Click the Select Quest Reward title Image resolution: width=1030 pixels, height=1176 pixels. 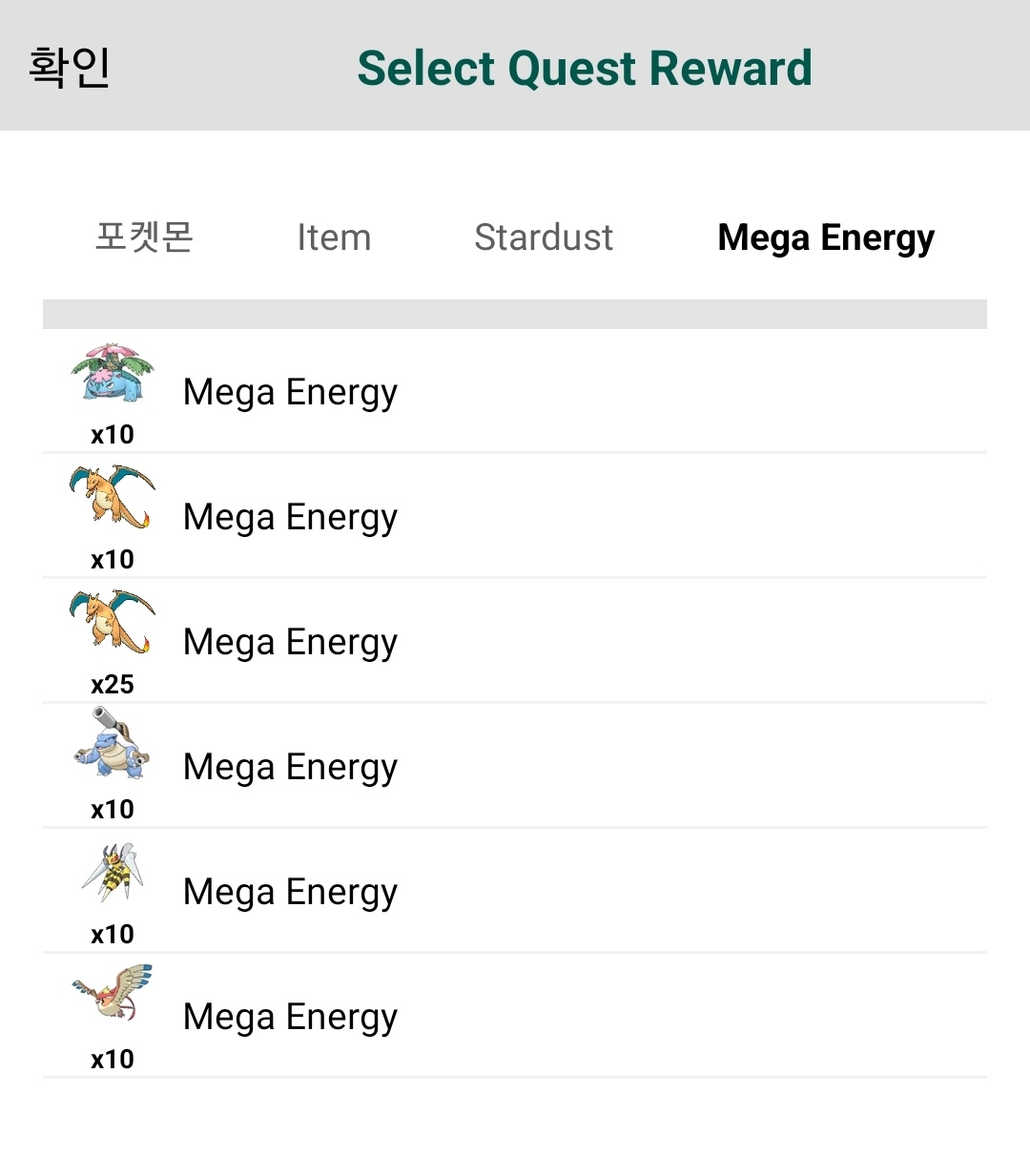click(585, 69)
